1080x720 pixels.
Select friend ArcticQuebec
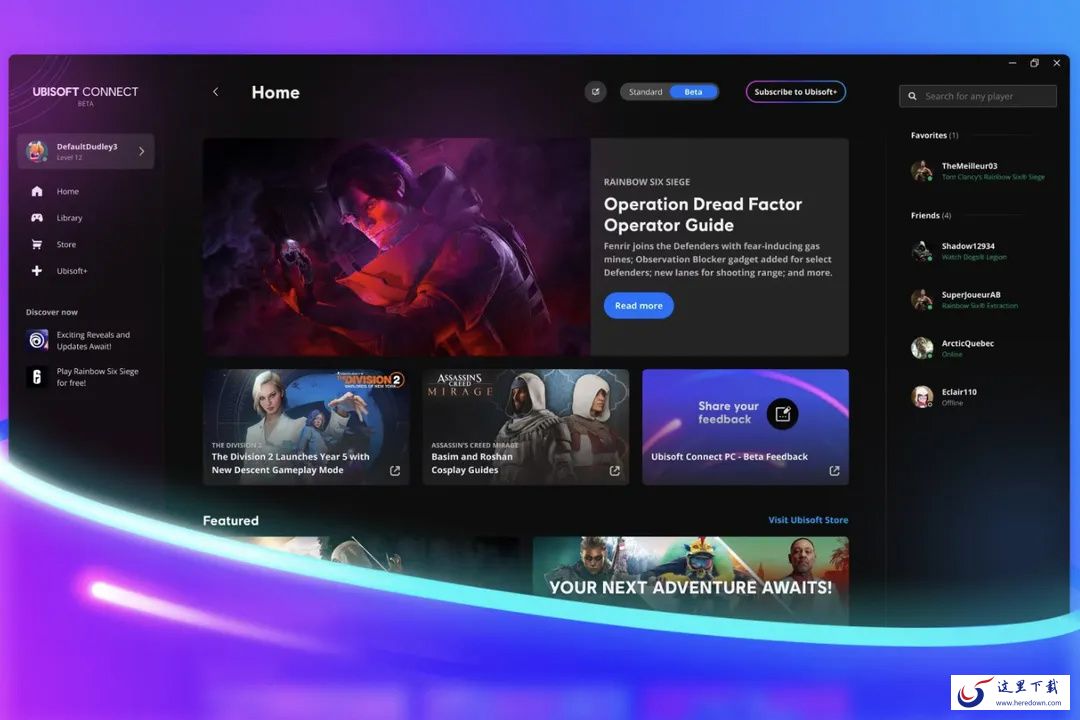click(968, 343)
